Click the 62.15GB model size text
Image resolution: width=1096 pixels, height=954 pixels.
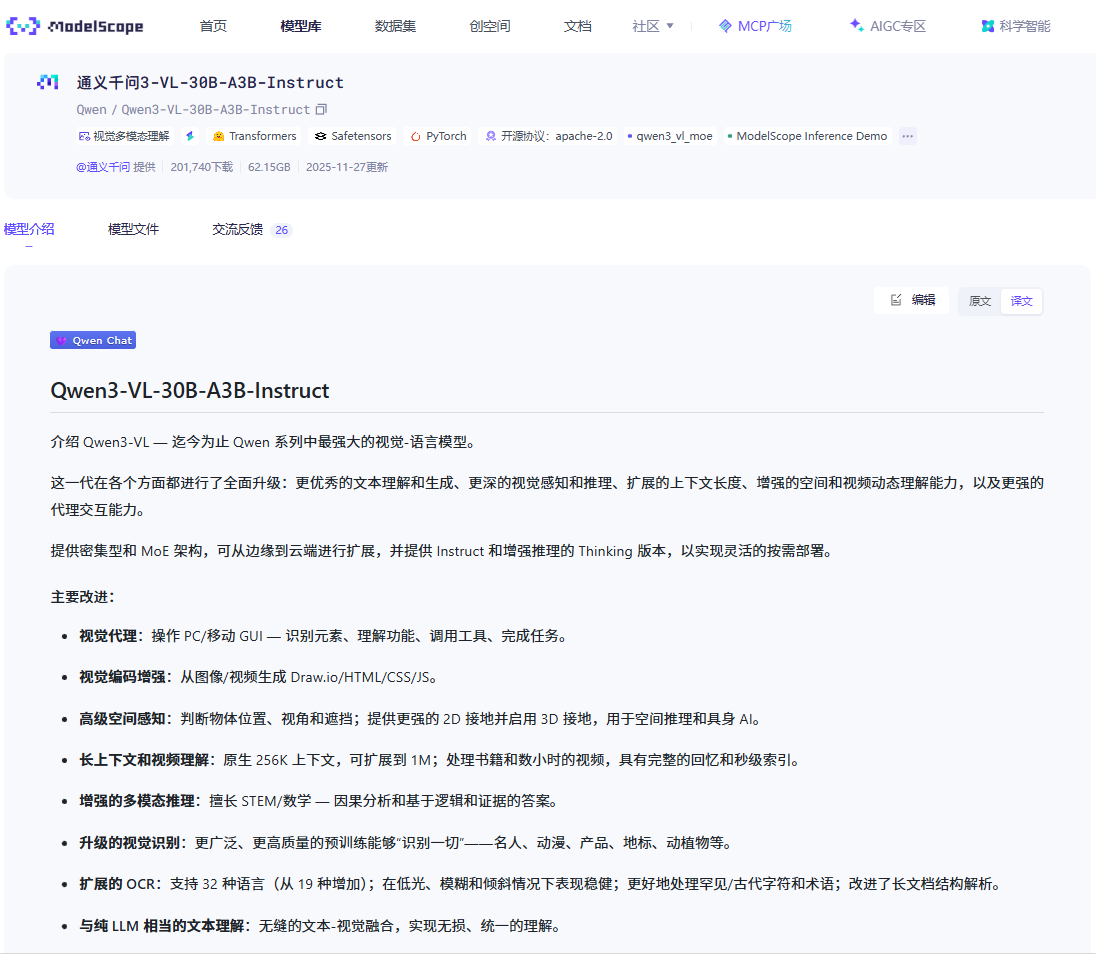(x=269, y=167)
